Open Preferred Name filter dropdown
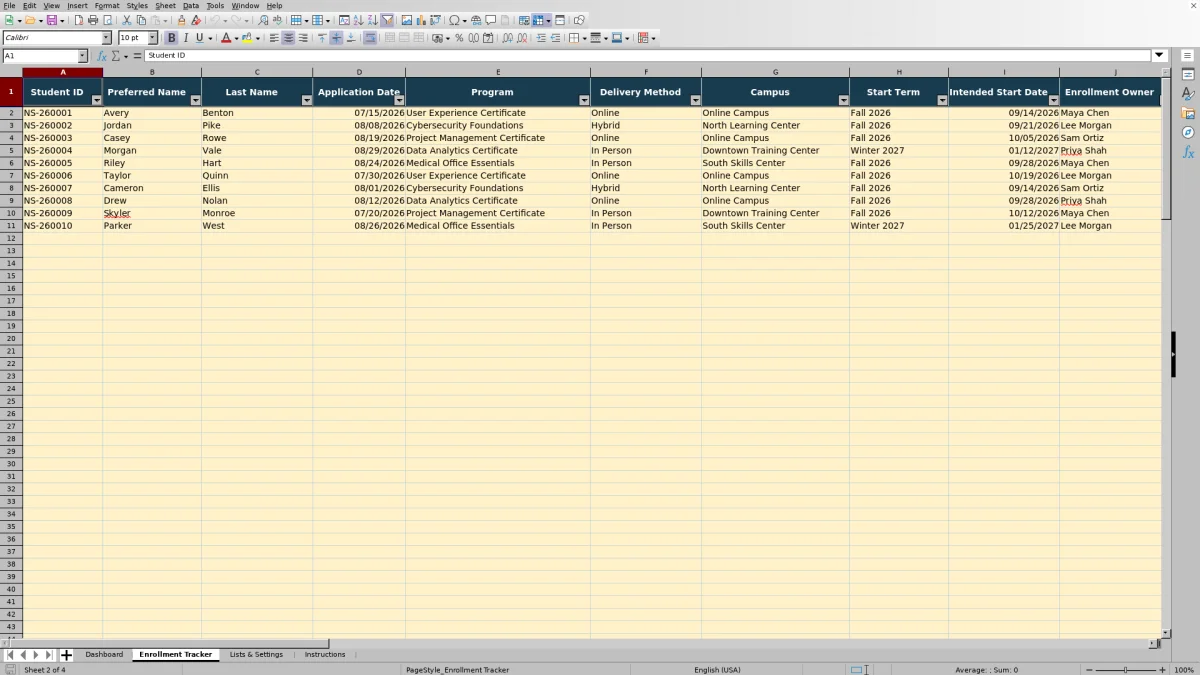 pyautogui.click(x=195, y=100)
